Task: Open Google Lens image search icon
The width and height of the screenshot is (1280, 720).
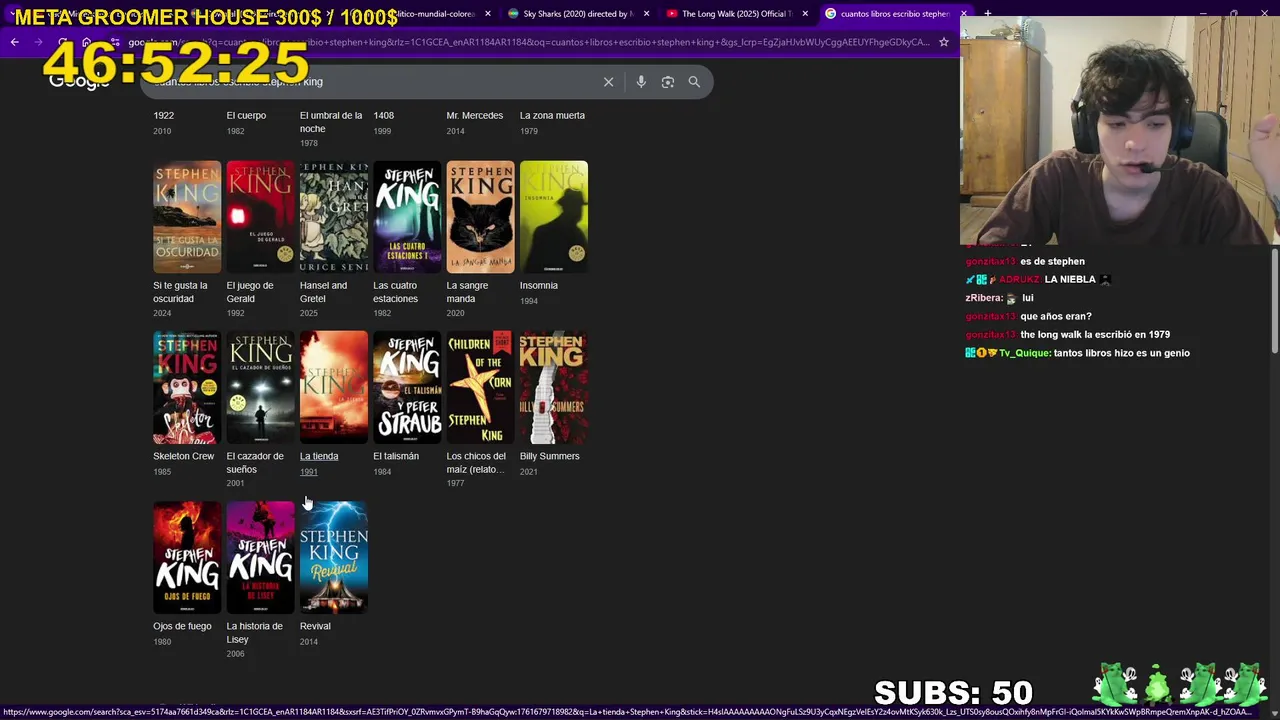Action: tap(667, 82)
